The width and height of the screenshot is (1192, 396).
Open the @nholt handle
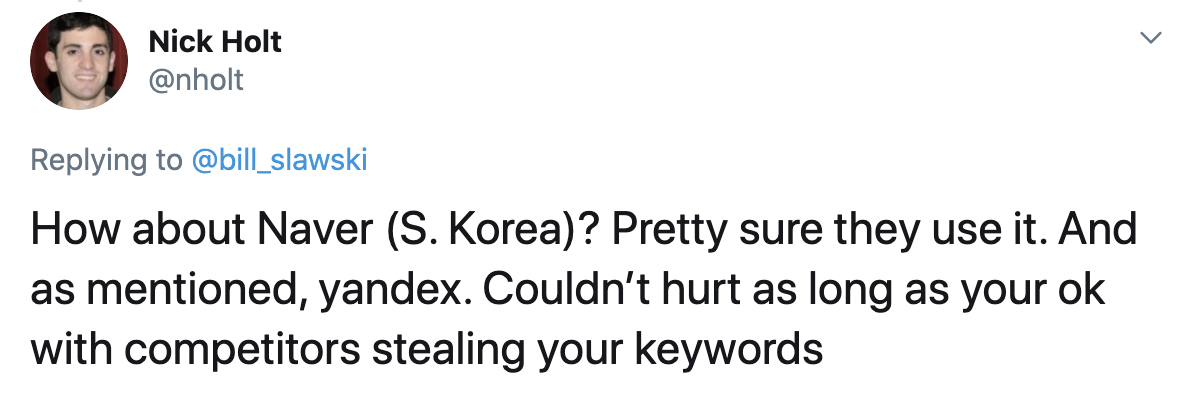click(x=196, y=79)
